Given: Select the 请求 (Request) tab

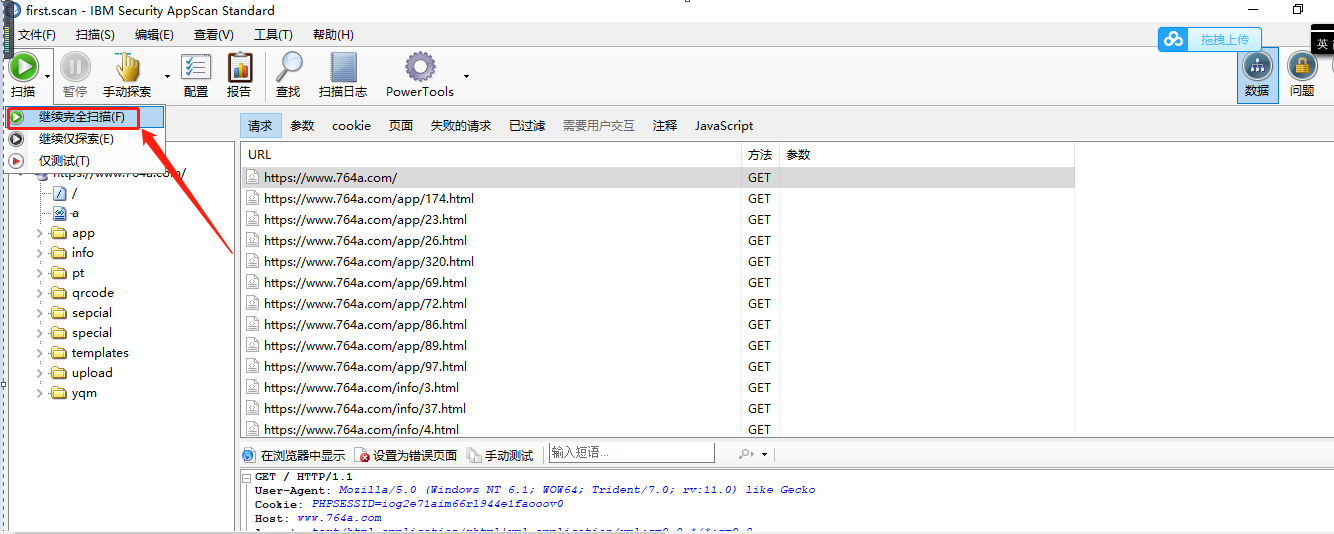Looking at the screenshot, I should pos(260,126).
